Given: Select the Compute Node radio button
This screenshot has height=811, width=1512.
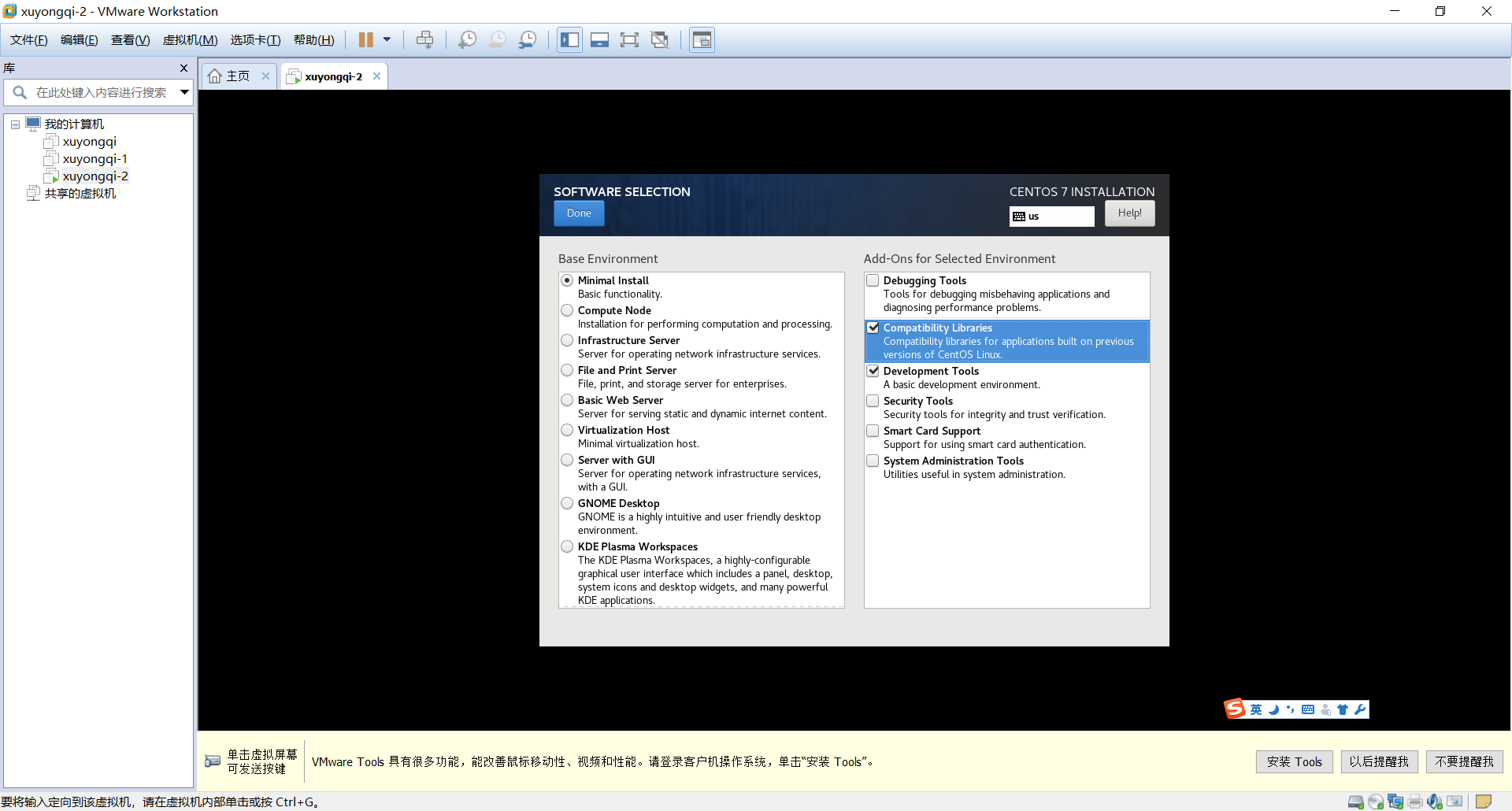Looking at the screenshot, I should pos(567,310).
